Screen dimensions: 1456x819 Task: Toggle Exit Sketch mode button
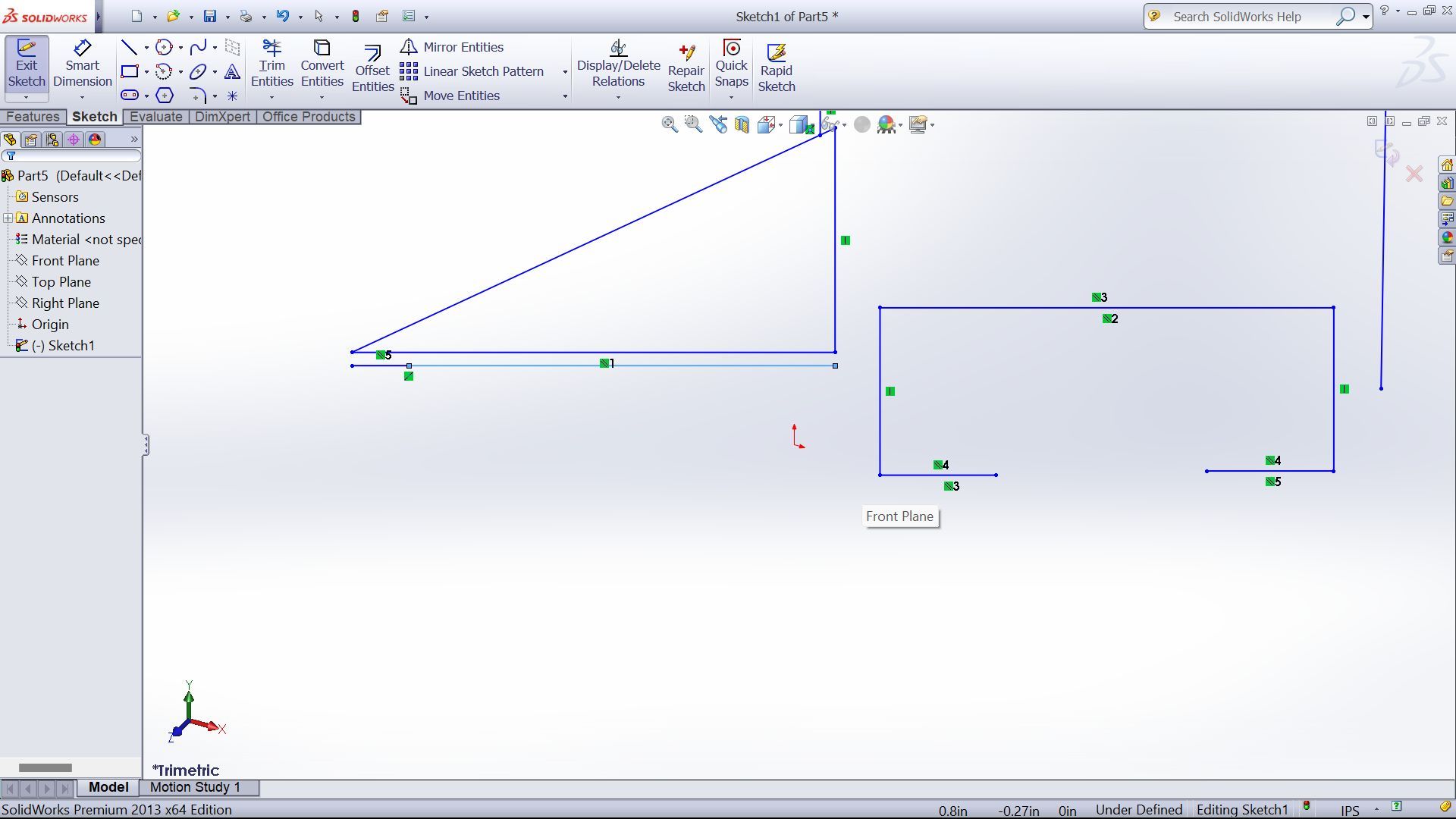[27, 67]
